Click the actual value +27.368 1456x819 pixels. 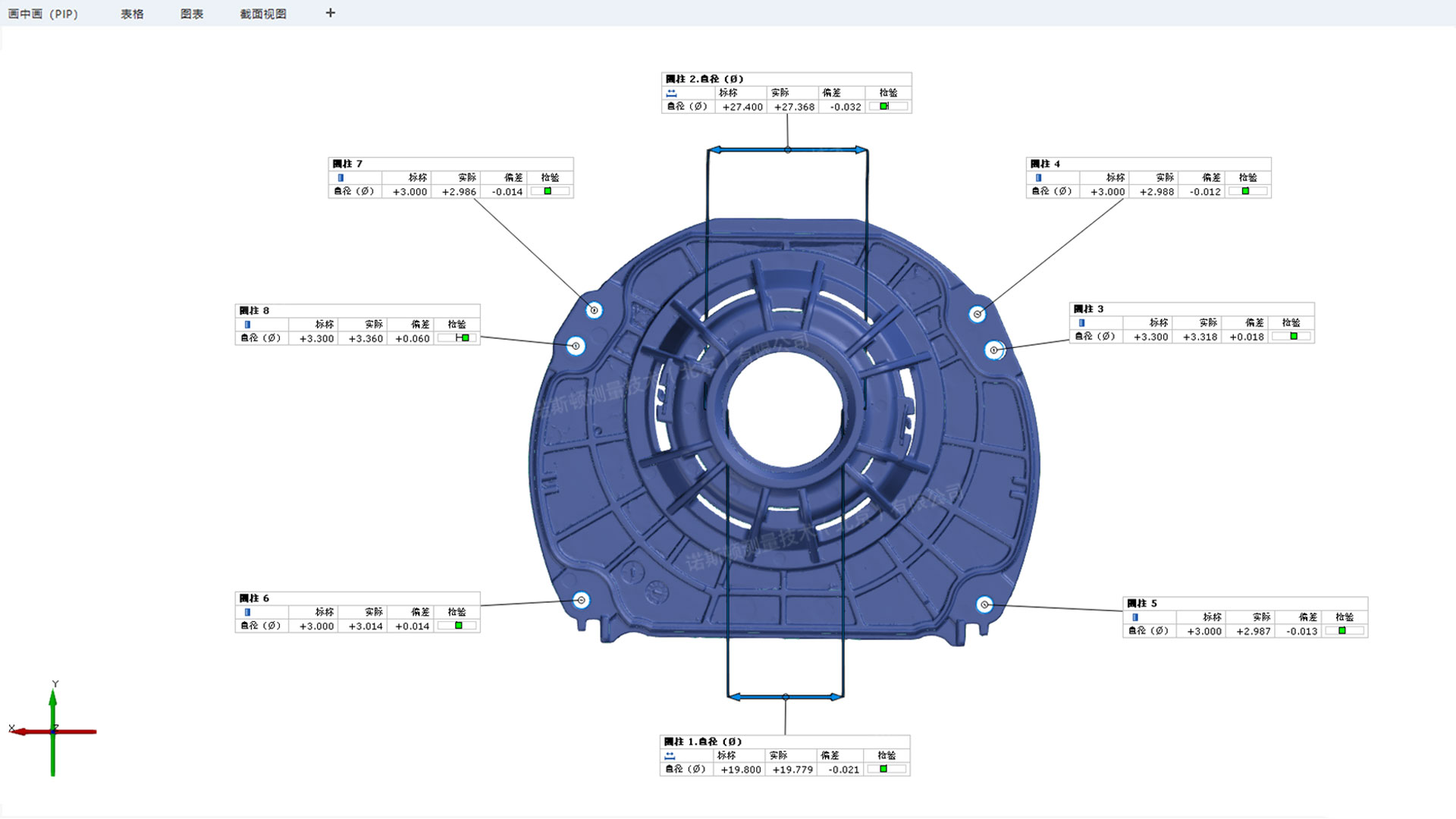pyautogui.click(x=794, y=107)
